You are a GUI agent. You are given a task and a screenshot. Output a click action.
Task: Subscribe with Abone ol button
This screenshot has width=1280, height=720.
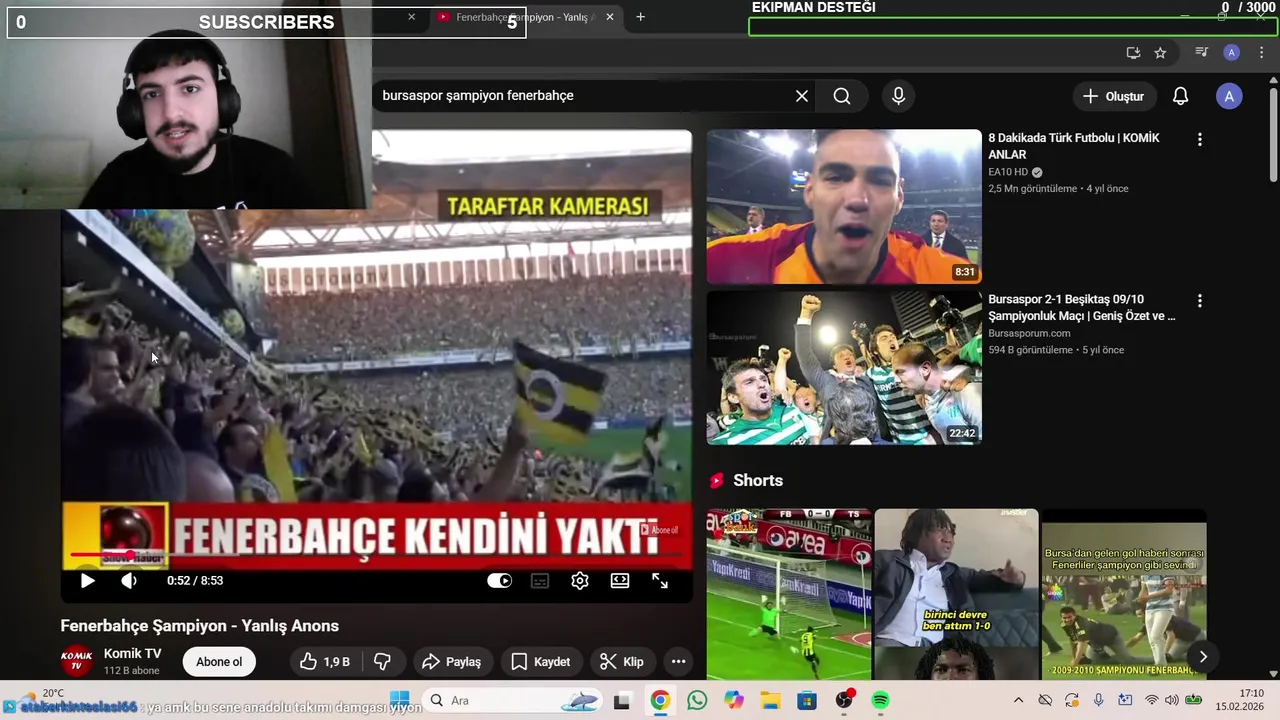(219, 662)
